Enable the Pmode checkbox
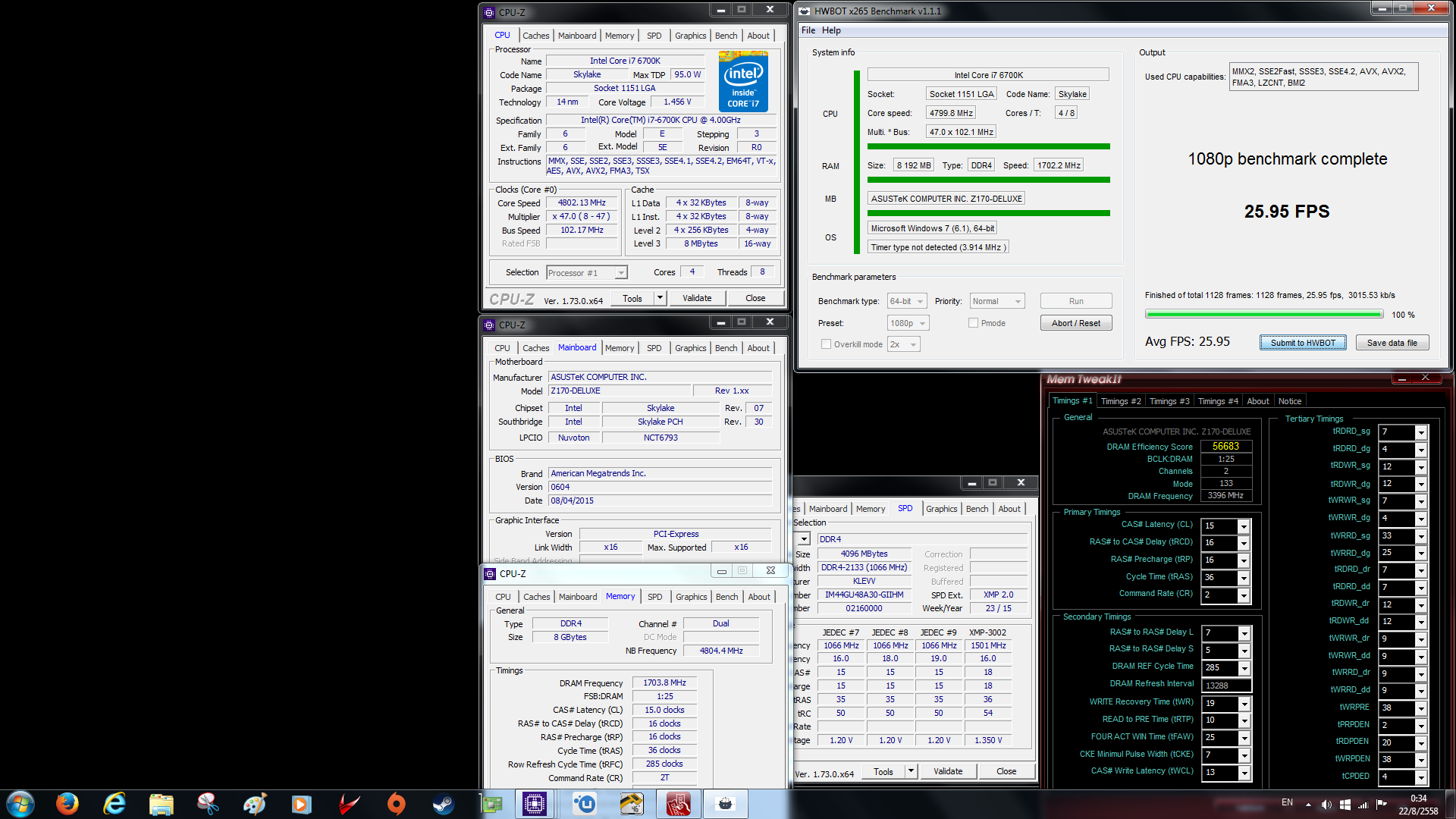This screenshot has width=1456, height=819. click(x=973, y=323)
